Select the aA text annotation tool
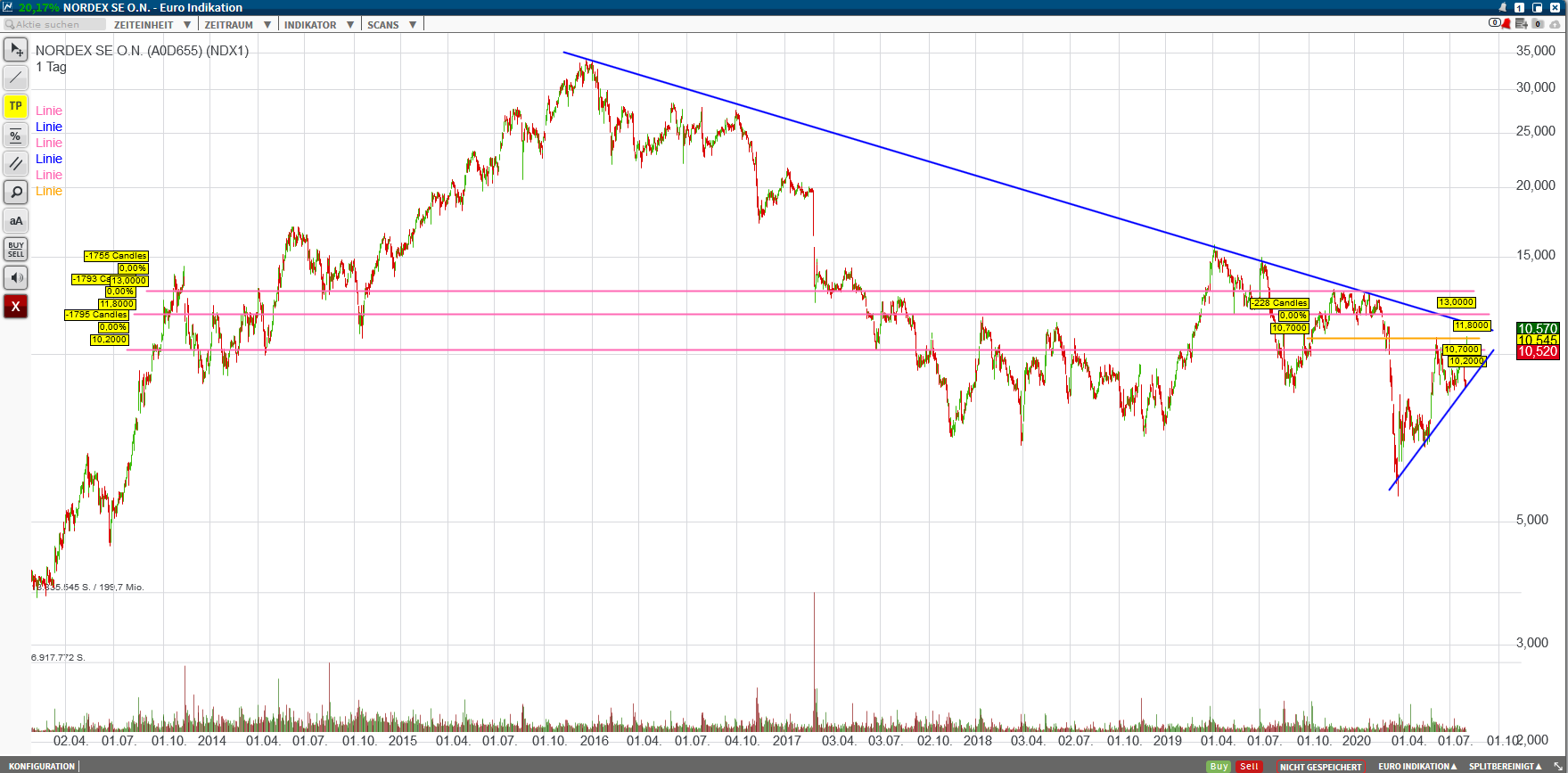Screen dimensions: 1568x773 click(x=16, y=221)
